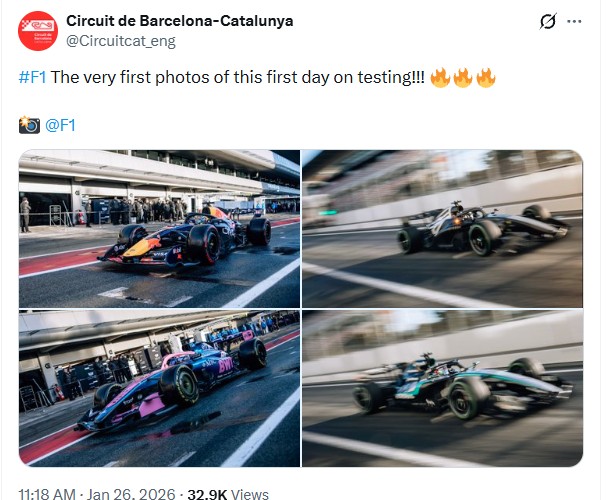Open the three-dot more options menu
This screenshot has height=500, width=607.
coord(574,21)
